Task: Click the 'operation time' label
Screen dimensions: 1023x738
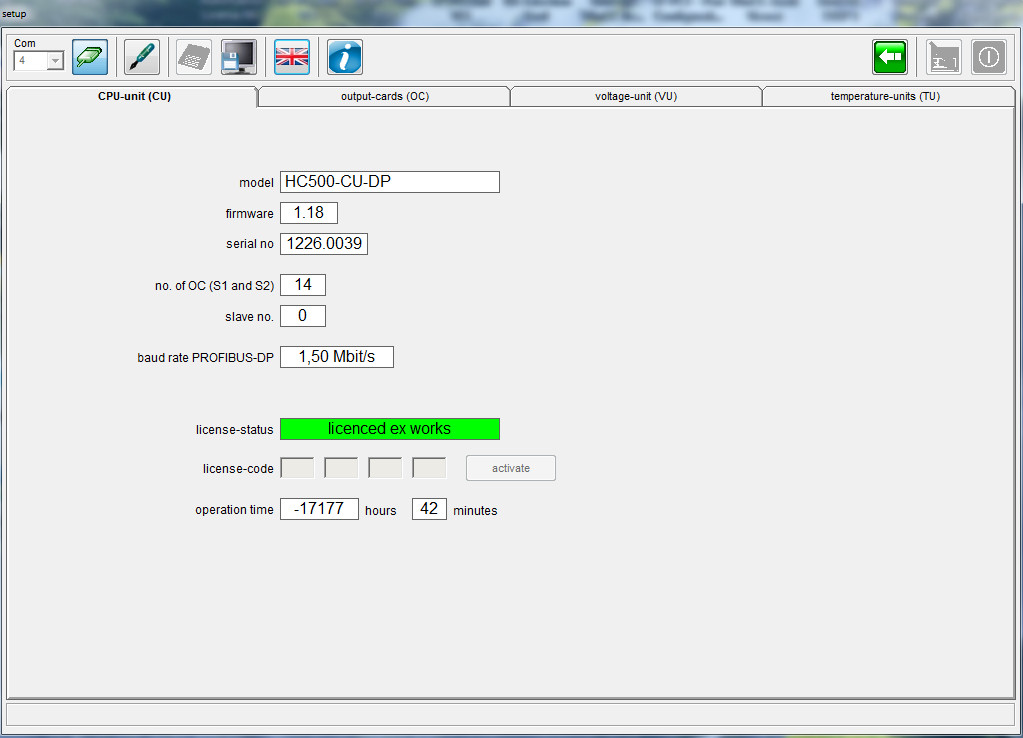Action: 234,510
